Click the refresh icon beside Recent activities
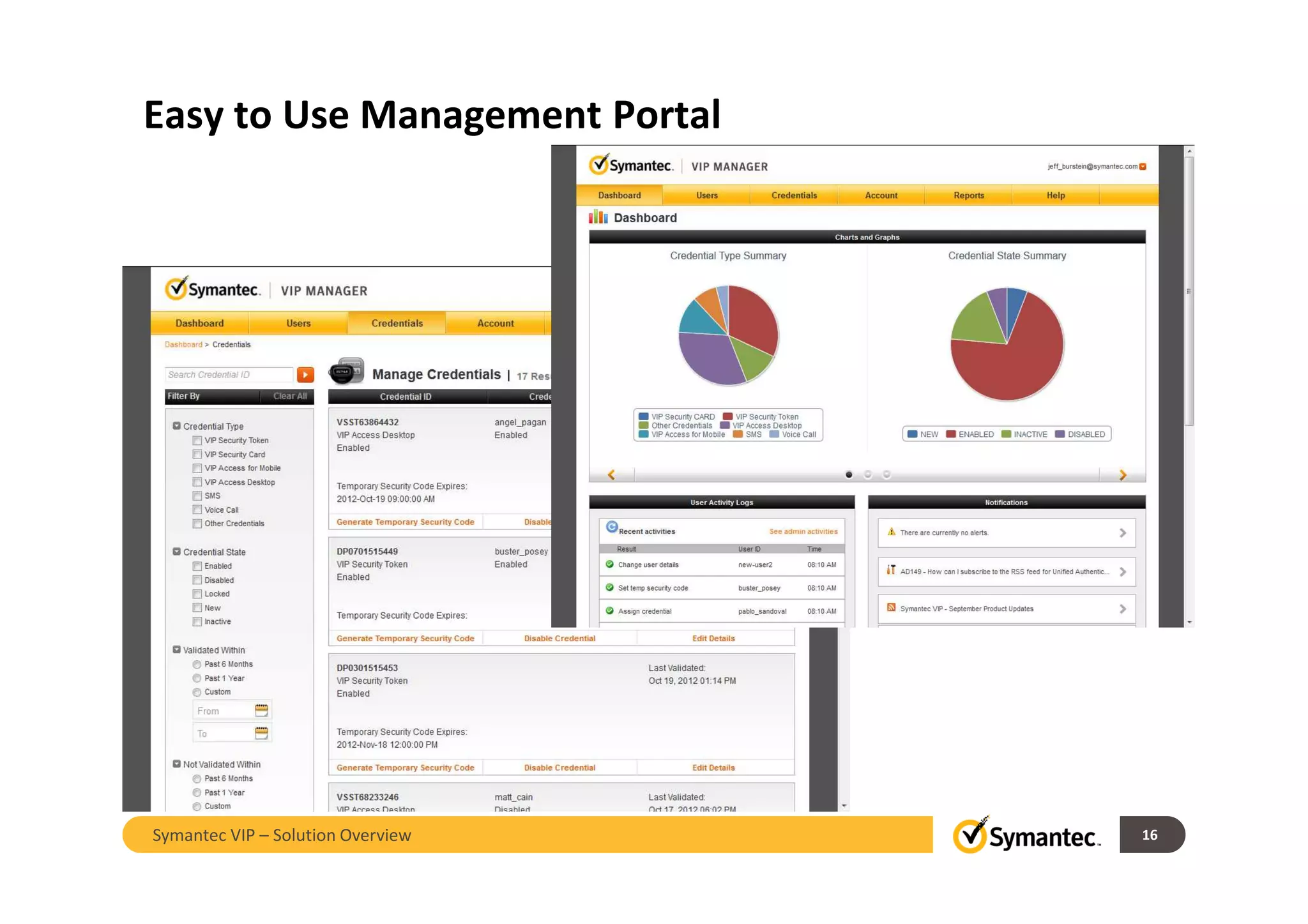Screen dimensions: 1308x924 click(611, 527)
